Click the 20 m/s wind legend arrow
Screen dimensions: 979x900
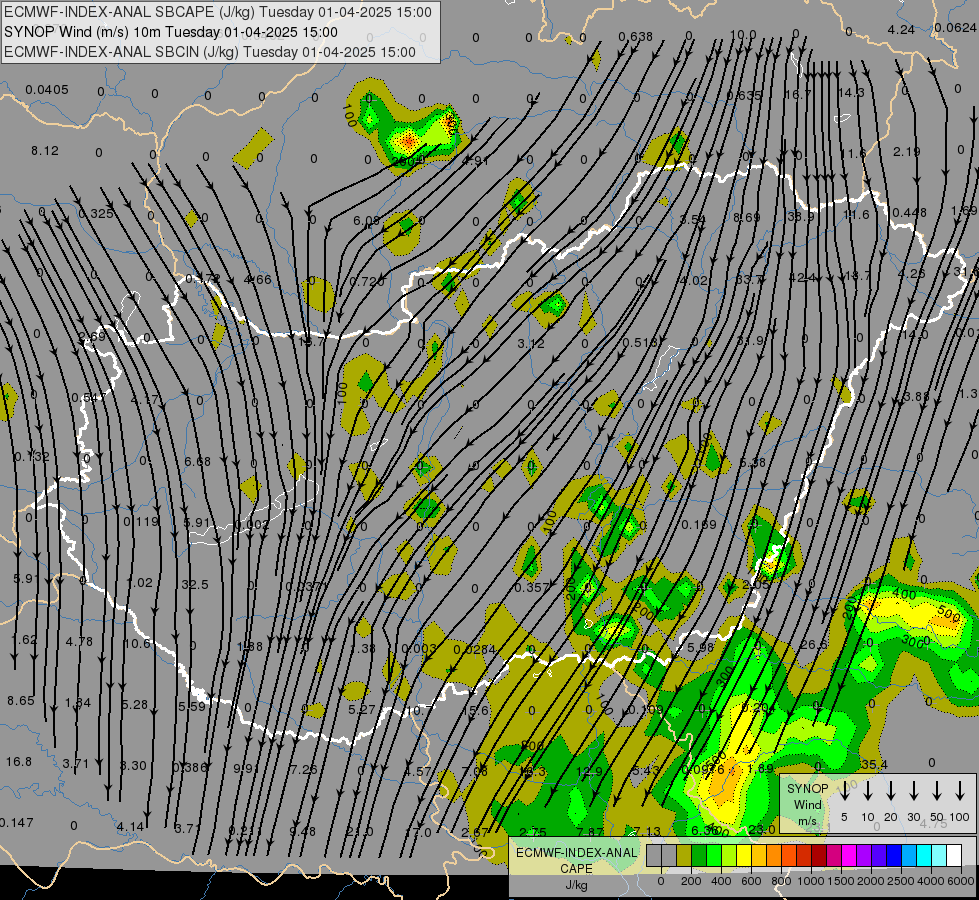click(891, 791)
